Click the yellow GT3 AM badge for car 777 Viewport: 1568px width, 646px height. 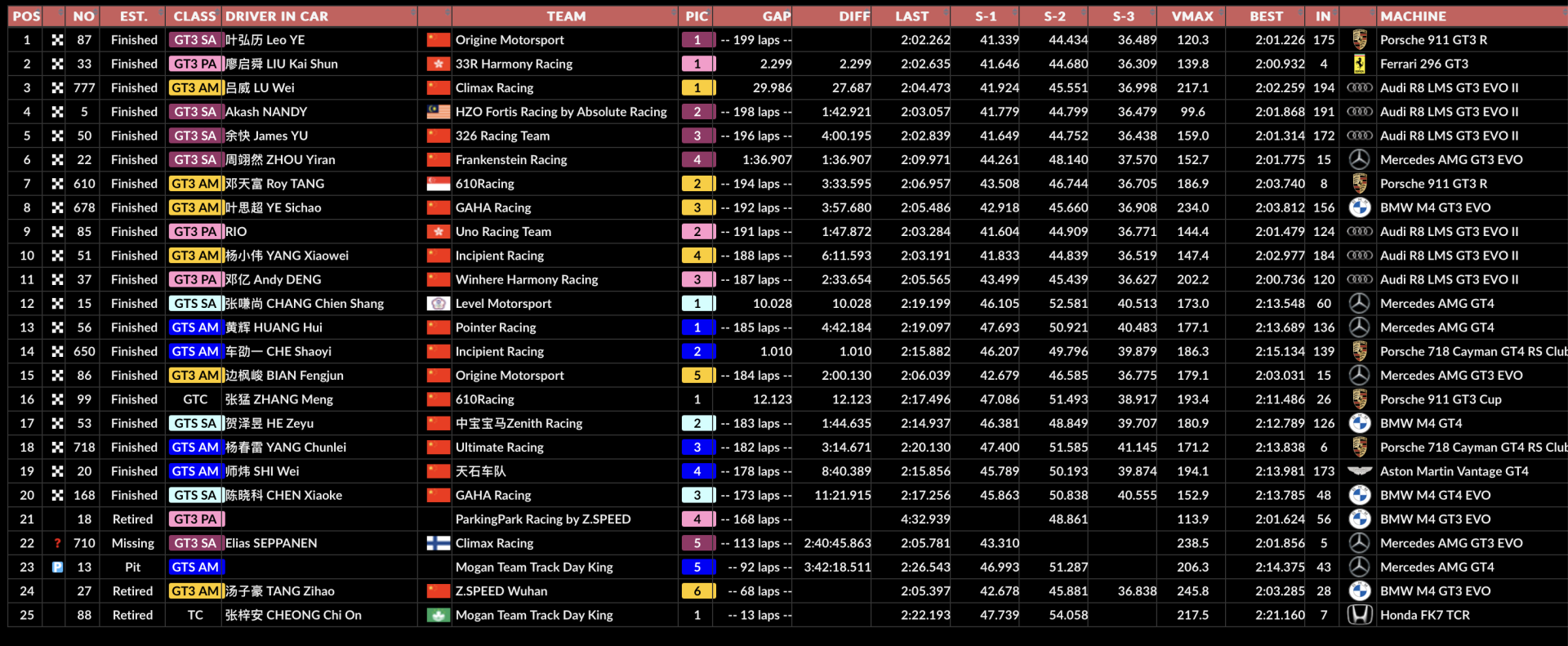coord(195,88)
